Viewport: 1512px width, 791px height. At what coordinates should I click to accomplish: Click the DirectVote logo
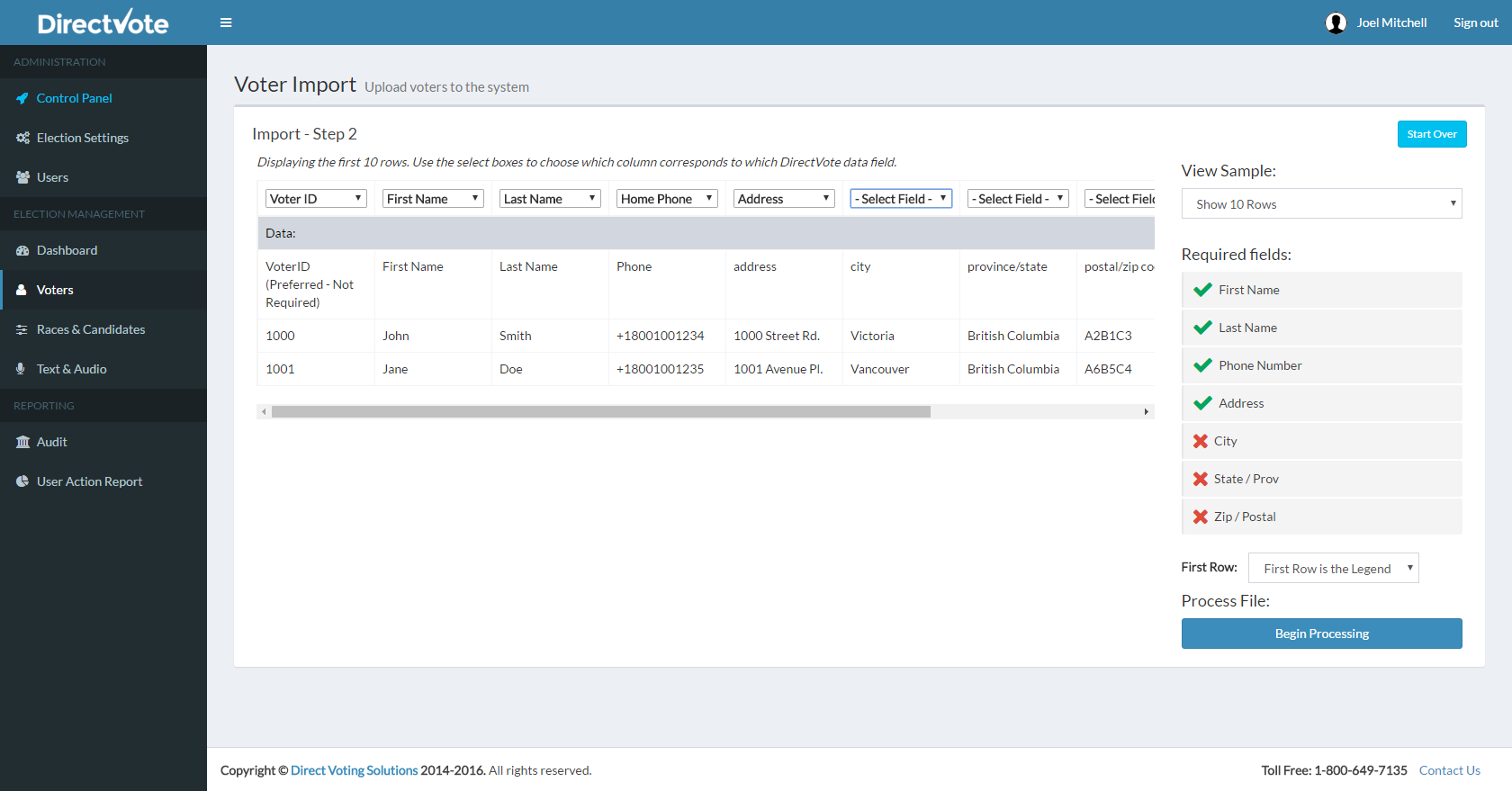(103, 22)
